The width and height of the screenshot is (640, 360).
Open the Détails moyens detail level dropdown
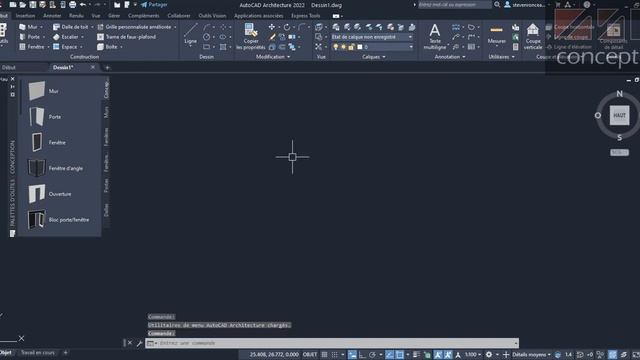531,355
